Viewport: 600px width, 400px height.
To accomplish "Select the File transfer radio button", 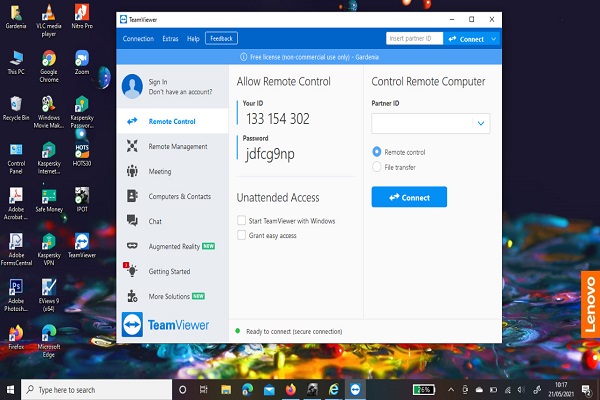I will pyautogui.click(x=377, y=167).
